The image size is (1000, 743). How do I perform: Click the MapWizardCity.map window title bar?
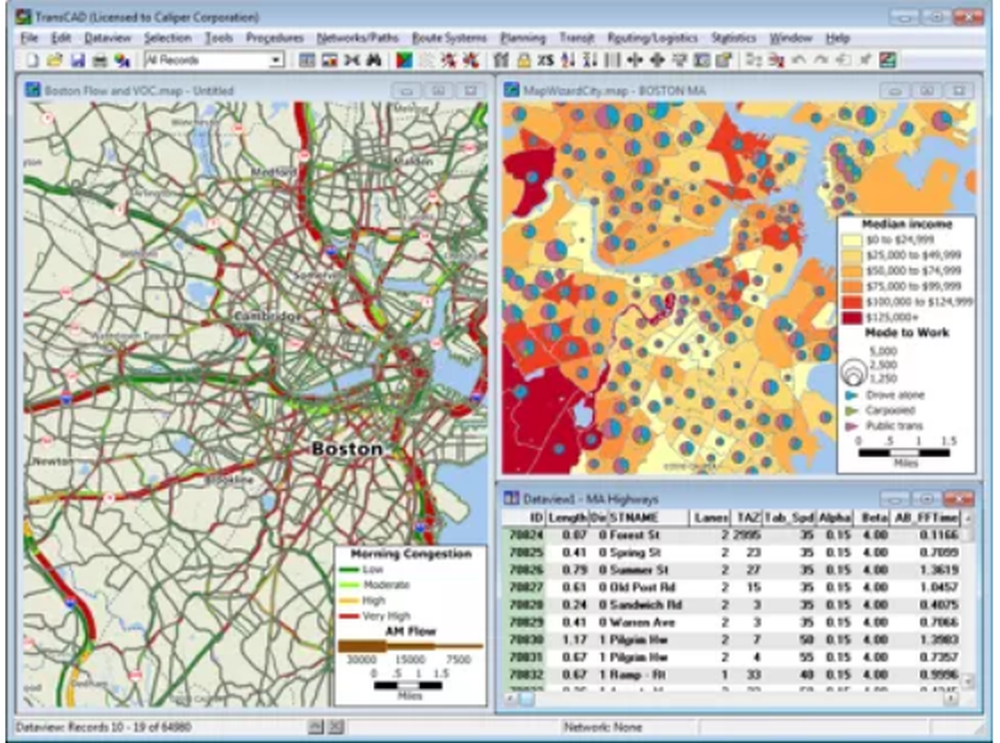(x=740, y=91)
